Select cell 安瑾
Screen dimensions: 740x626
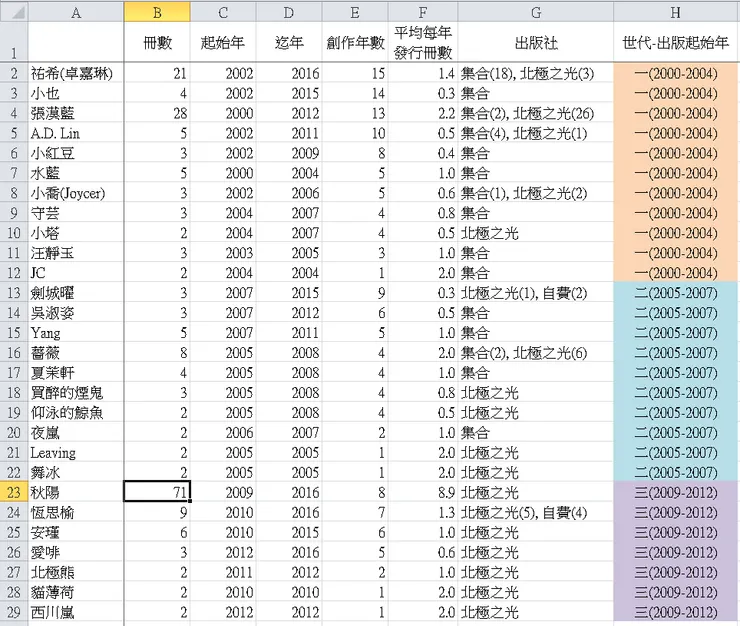pyautogui.click(x=76, y=532)
